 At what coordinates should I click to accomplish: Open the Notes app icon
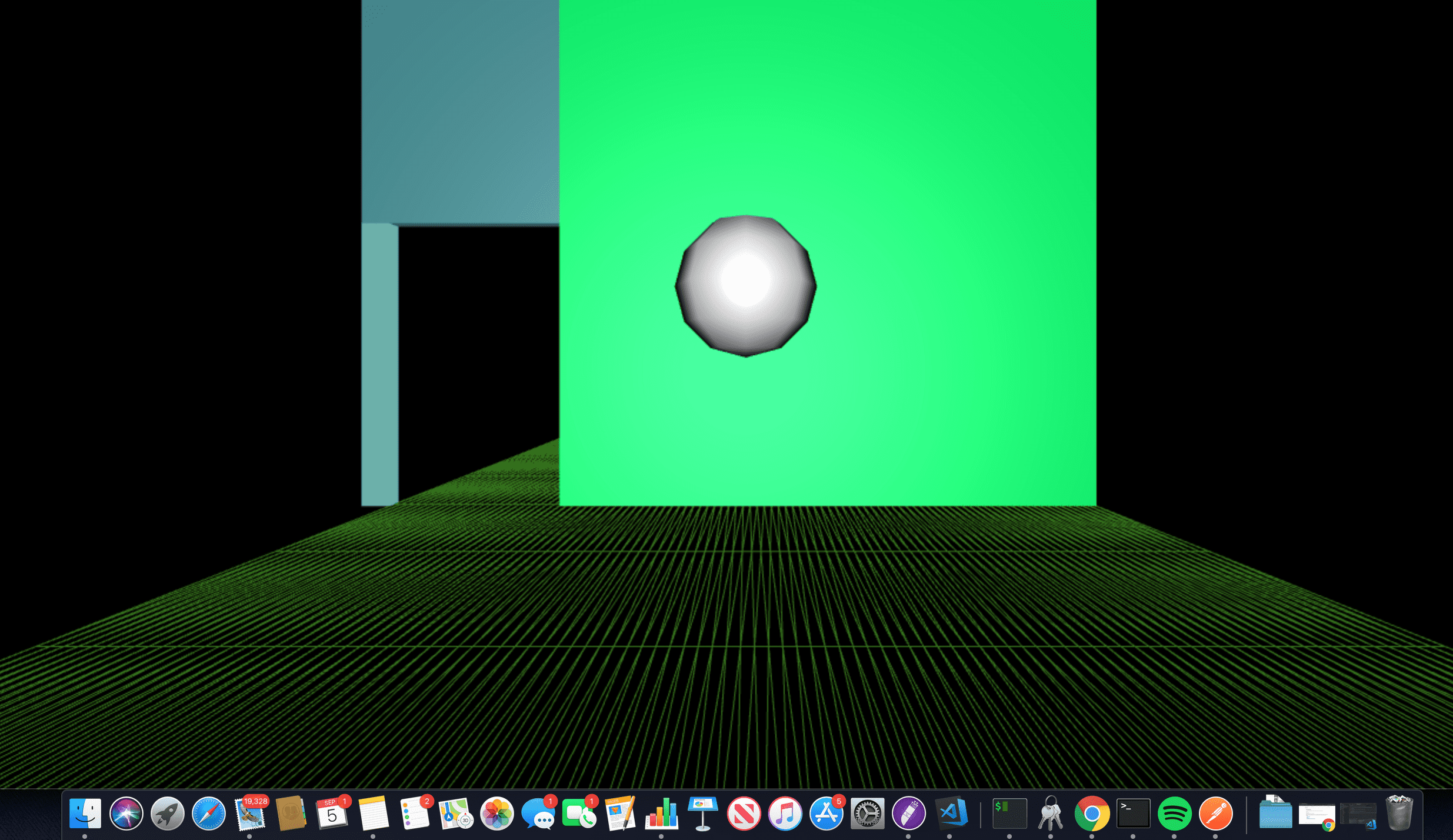click(x=374, y=814)
